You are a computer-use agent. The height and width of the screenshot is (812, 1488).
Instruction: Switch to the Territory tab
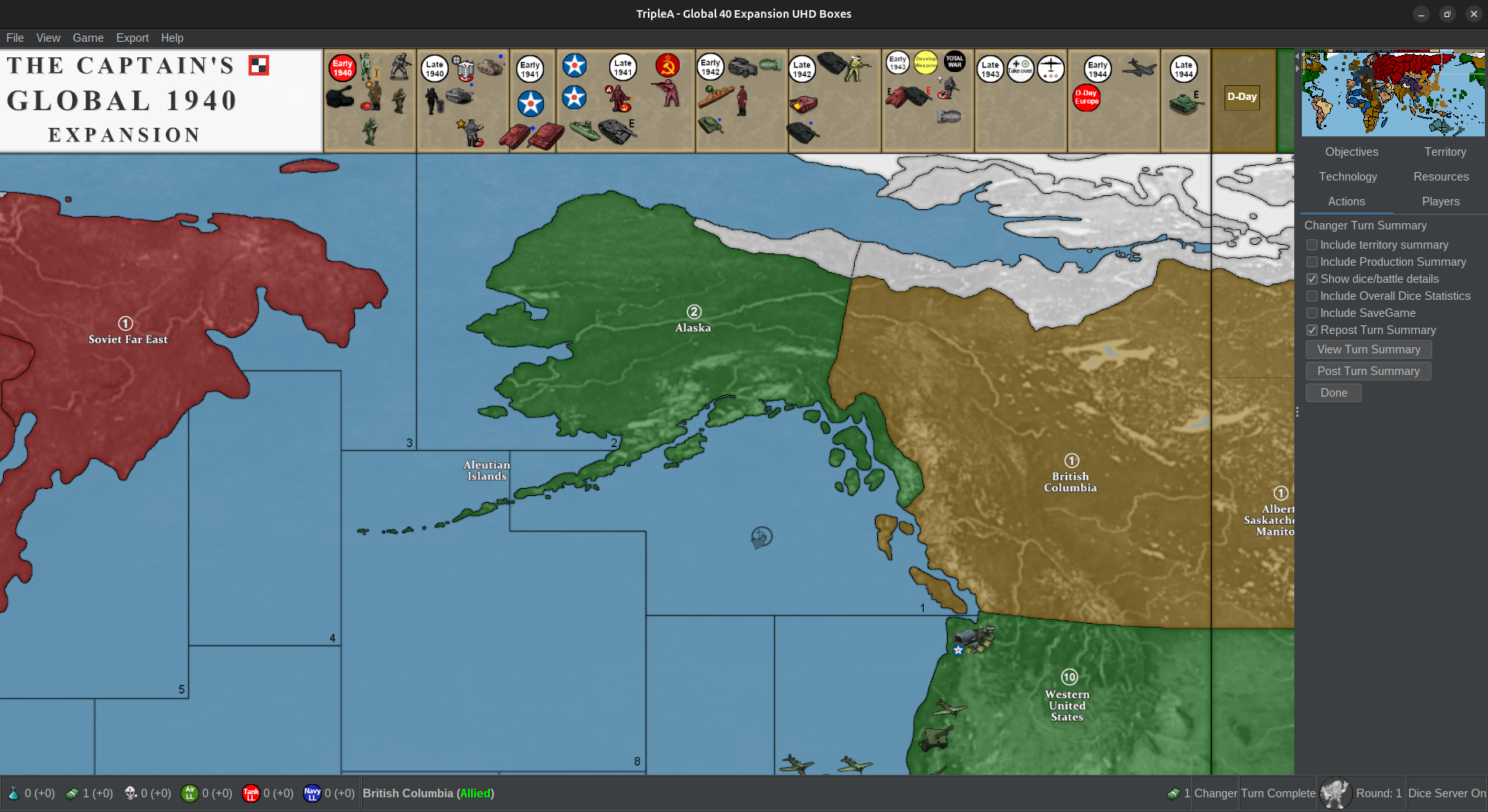1445,152
